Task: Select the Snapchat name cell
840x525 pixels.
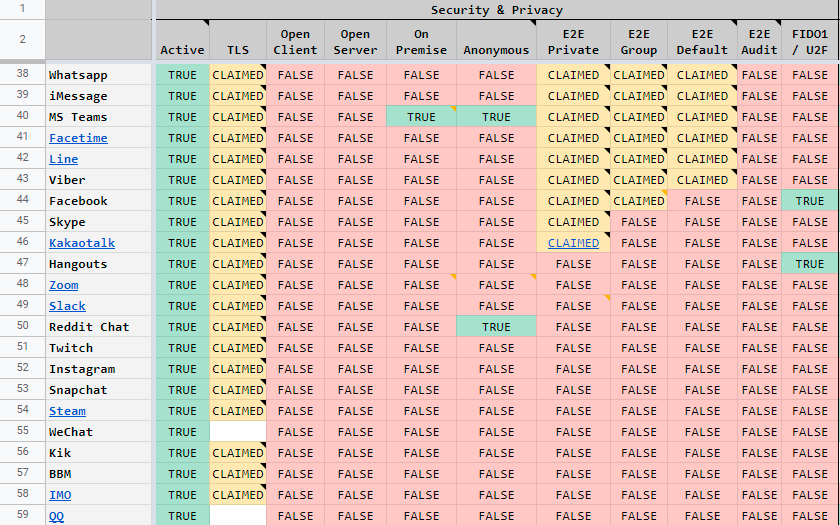Action: [x=99, y=390]
